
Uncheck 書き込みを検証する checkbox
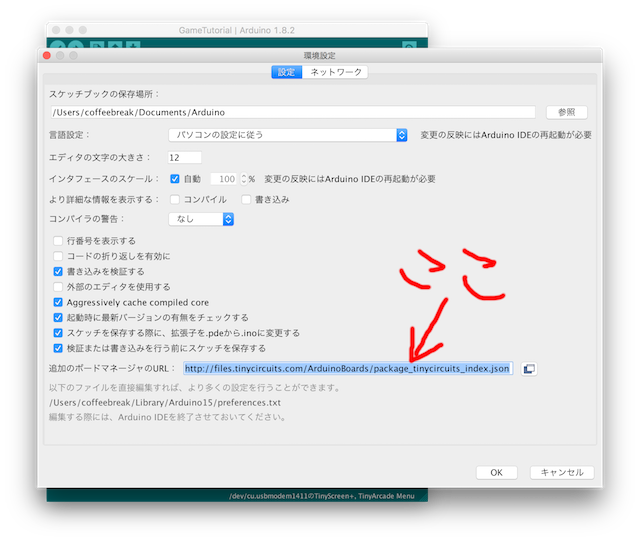[58, 272]
